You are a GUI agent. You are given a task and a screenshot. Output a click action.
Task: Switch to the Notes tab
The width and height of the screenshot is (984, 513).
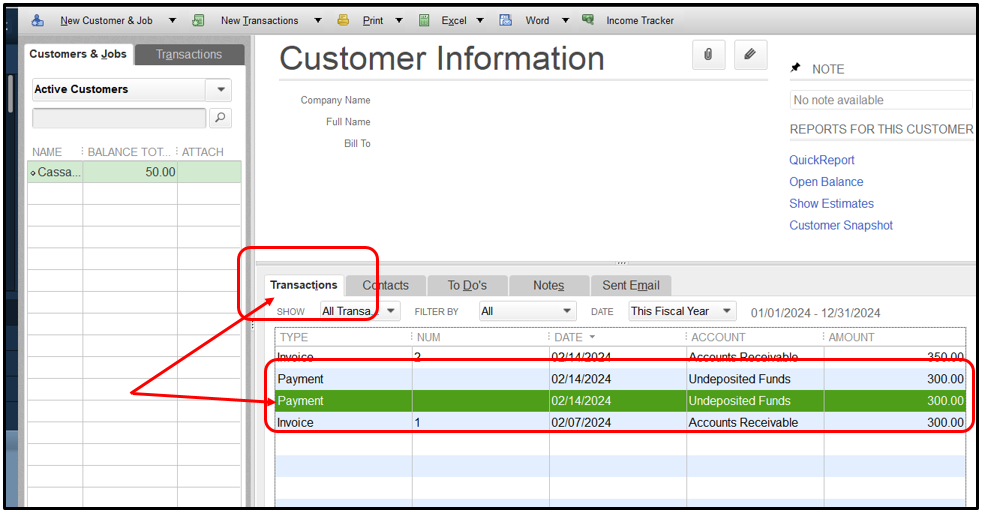[548, 286]
